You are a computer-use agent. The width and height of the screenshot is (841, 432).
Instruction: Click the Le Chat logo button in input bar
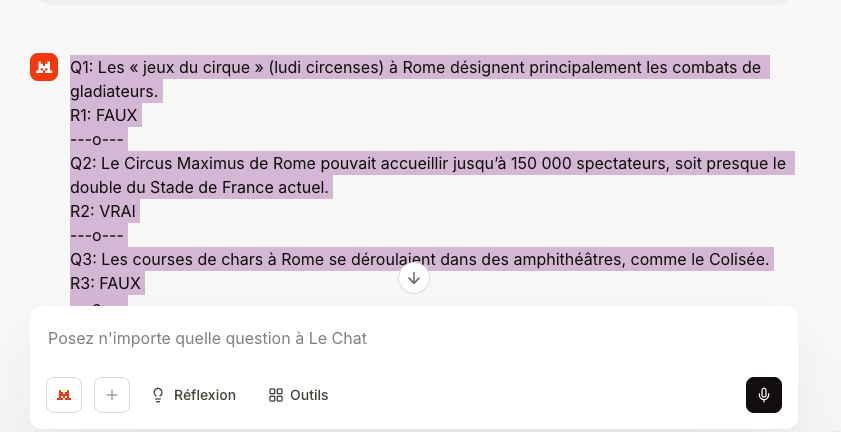[x=64, y=395]
